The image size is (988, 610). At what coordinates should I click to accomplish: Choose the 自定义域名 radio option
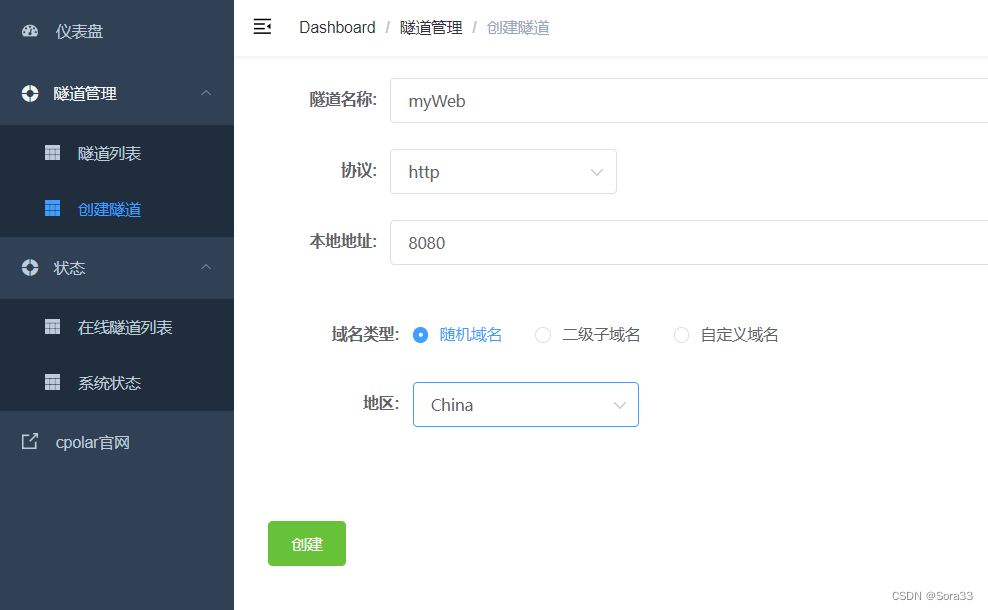coord(682,335)
